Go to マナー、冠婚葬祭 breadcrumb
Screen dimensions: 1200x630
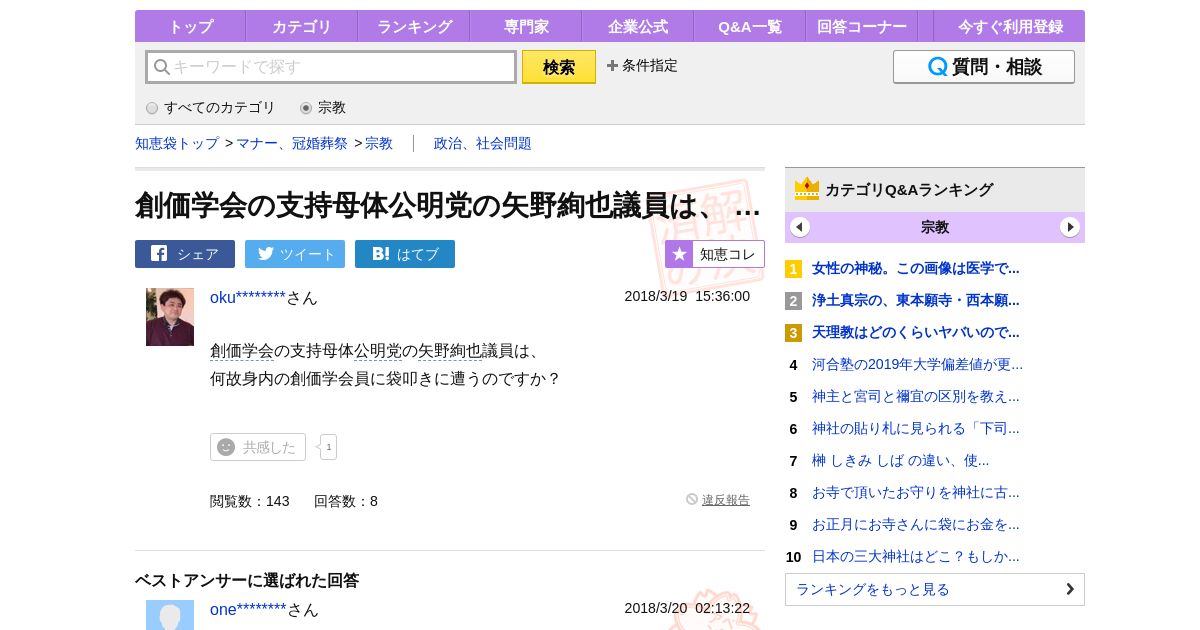click(x=292, y=144)
